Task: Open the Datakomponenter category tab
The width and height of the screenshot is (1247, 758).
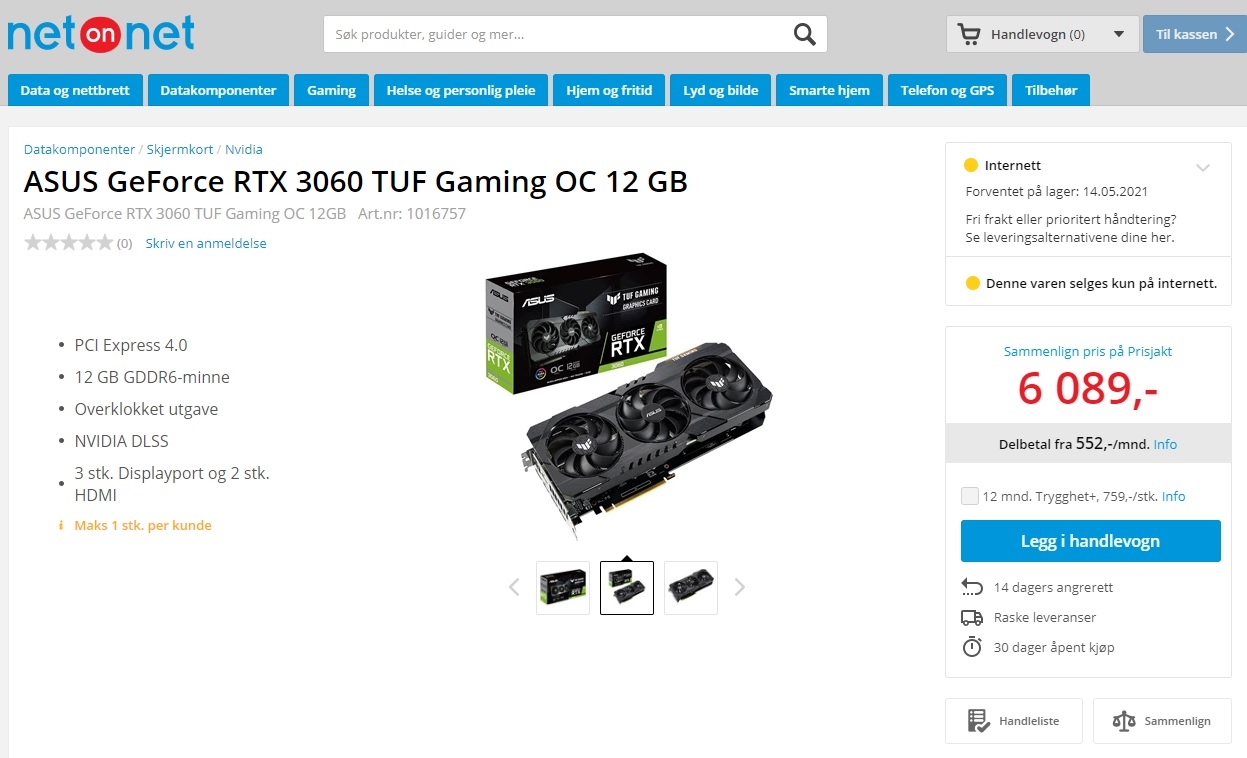Action: click(218, 90)
